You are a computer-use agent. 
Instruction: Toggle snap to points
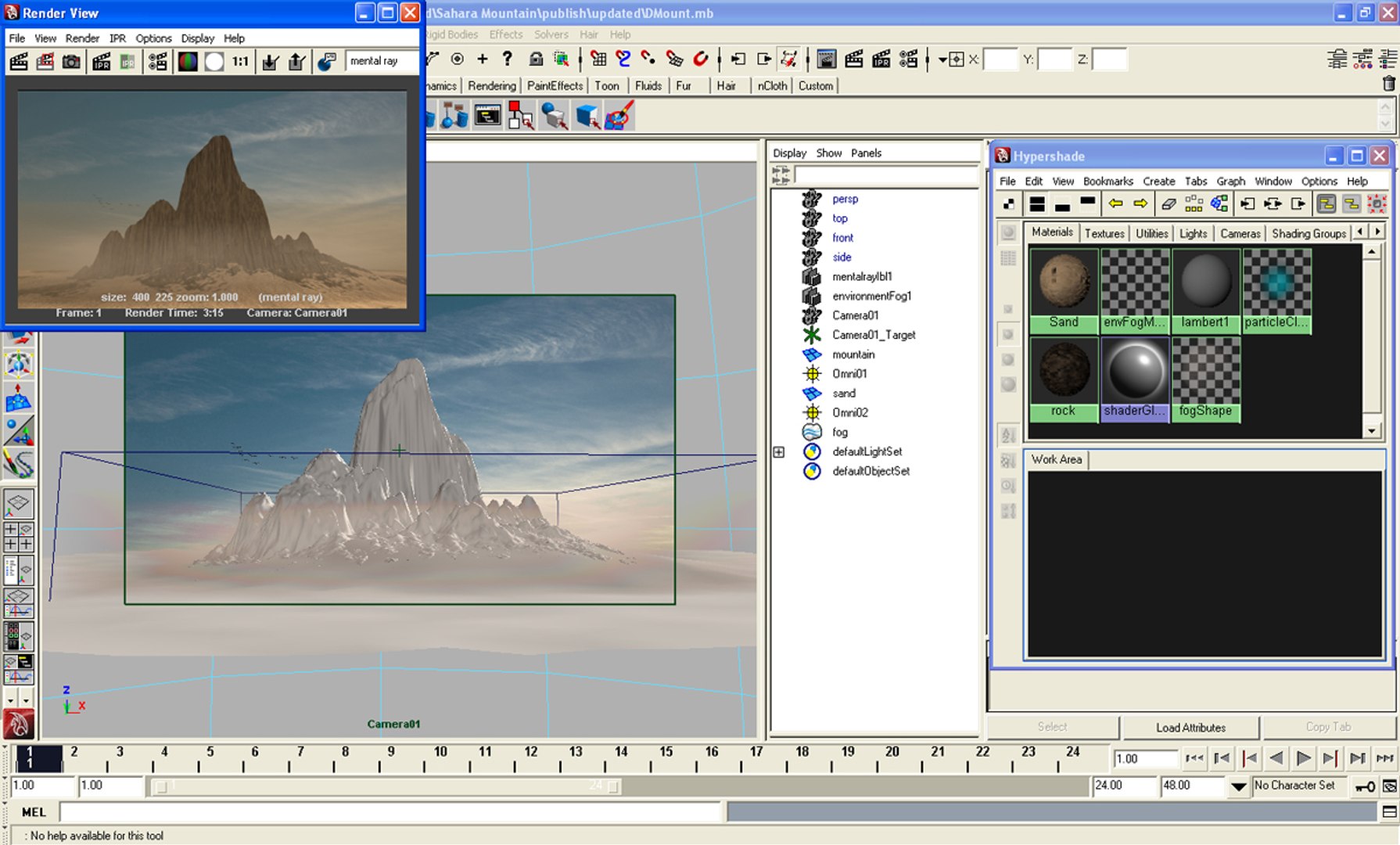pyautogui.click(x=648, y=59)
